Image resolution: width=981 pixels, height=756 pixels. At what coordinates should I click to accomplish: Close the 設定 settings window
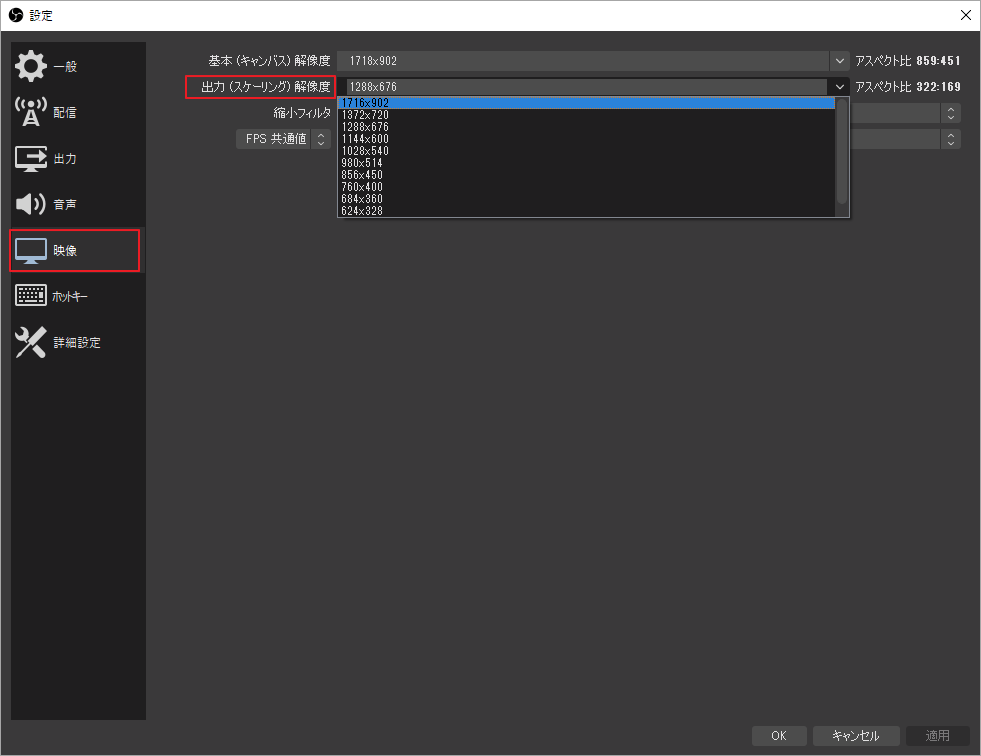(x=965, y=15)
